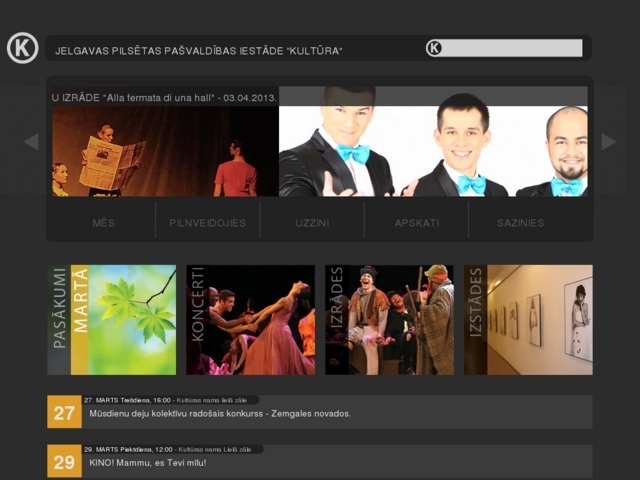Open the Izstādes gallery tile
Image resolution: width=640 pixels, height=480 pixels.
coord(528,320)
